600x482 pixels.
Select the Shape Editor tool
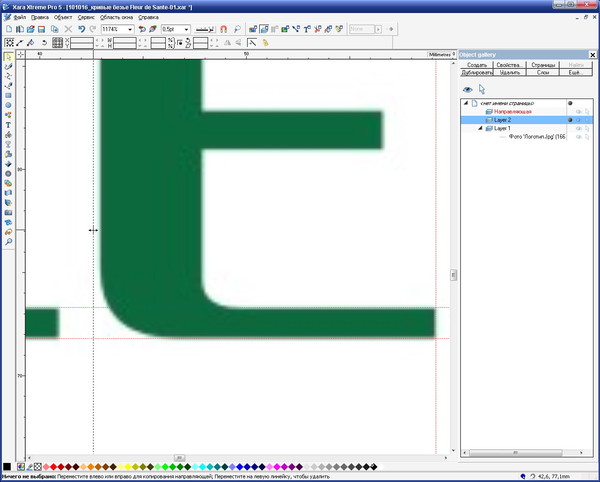point(8,76)
